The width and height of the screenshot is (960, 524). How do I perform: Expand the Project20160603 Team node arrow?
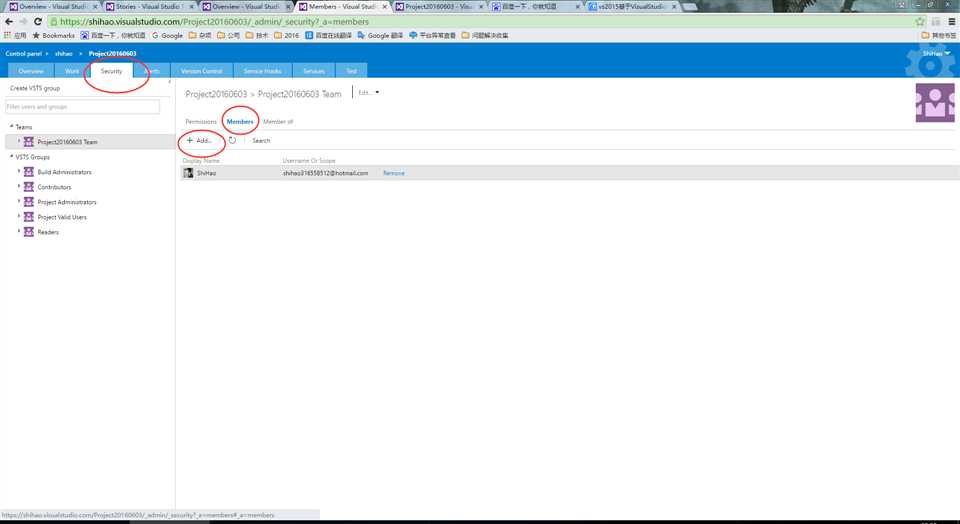click(x=18, y=141)
